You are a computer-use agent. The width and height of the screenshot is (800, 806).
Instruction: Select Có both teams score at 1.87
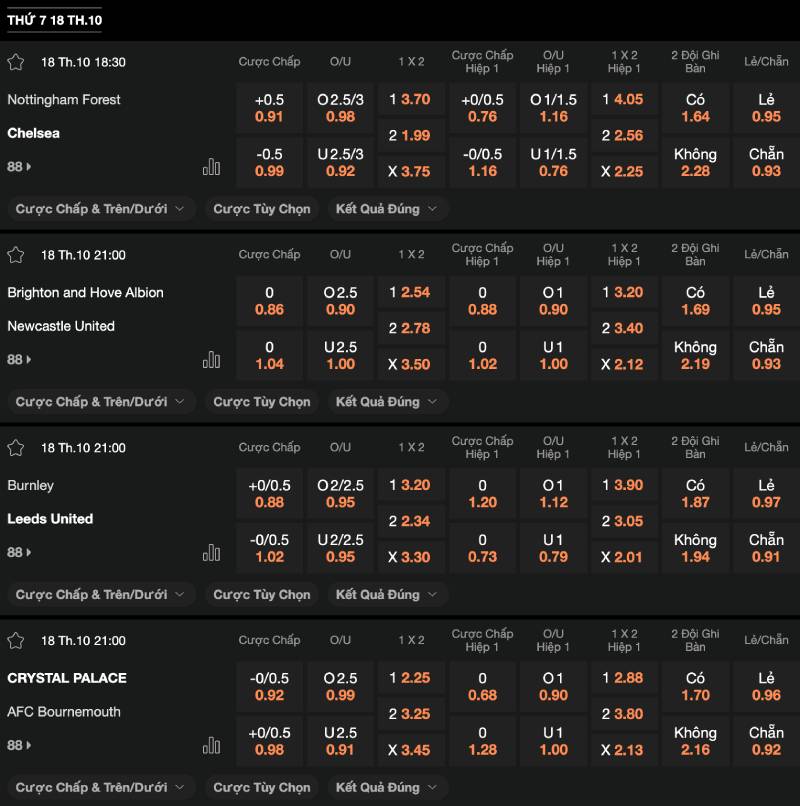point(695,494)
